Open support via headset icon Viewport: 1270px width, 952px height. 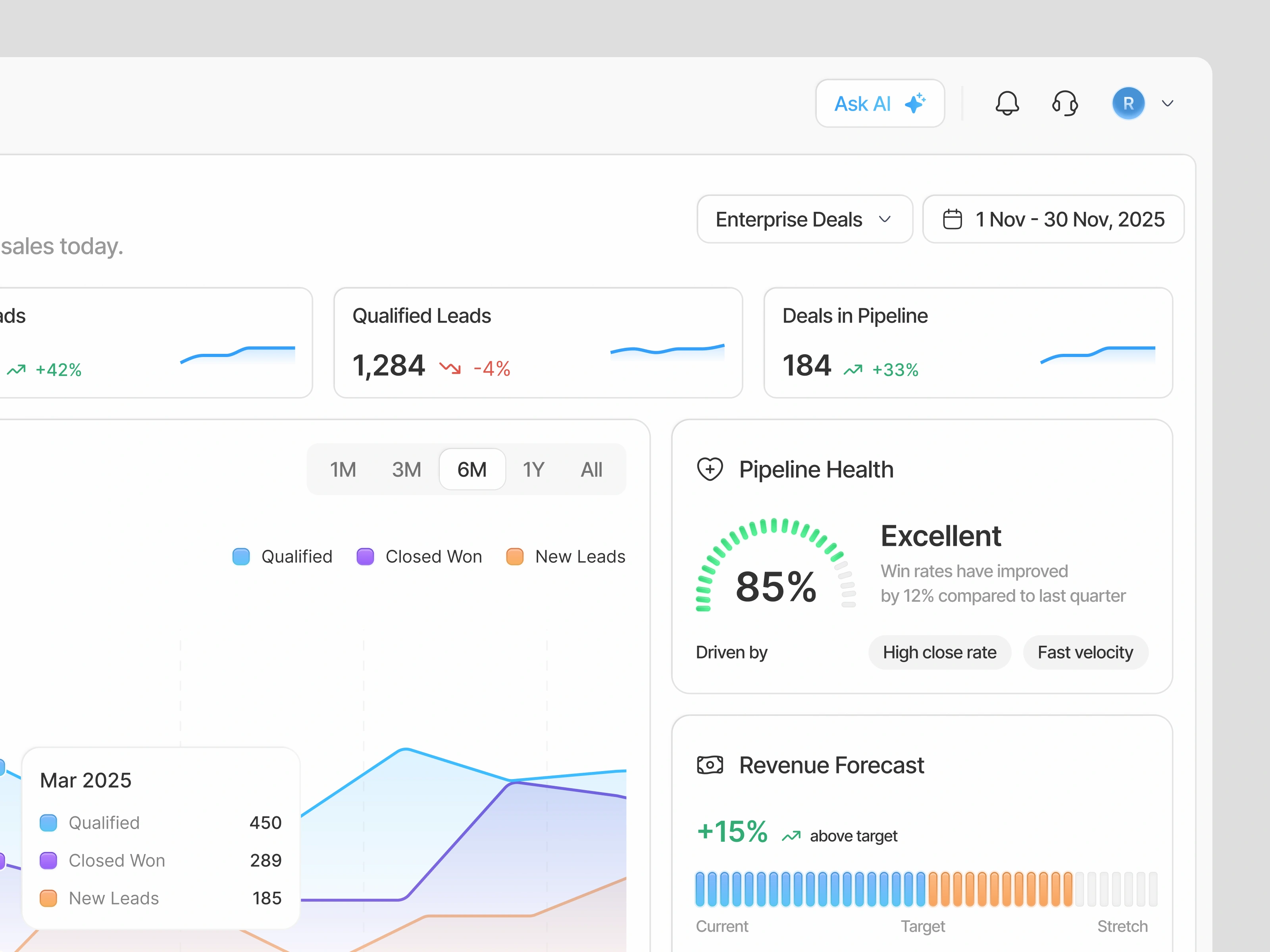click(x=1065, y=103)
